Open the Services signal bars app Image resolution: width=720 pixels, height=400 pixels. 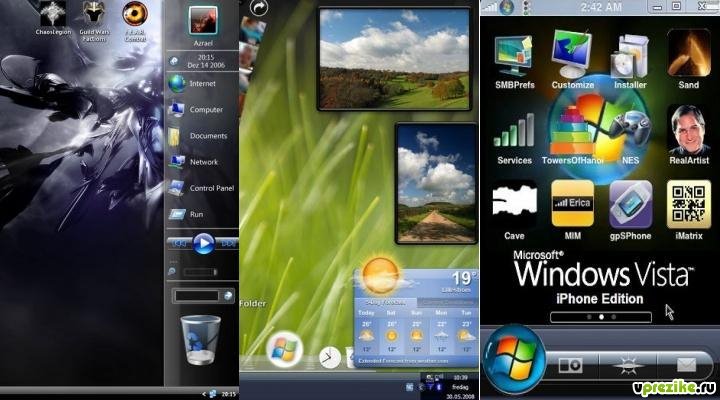514,138
